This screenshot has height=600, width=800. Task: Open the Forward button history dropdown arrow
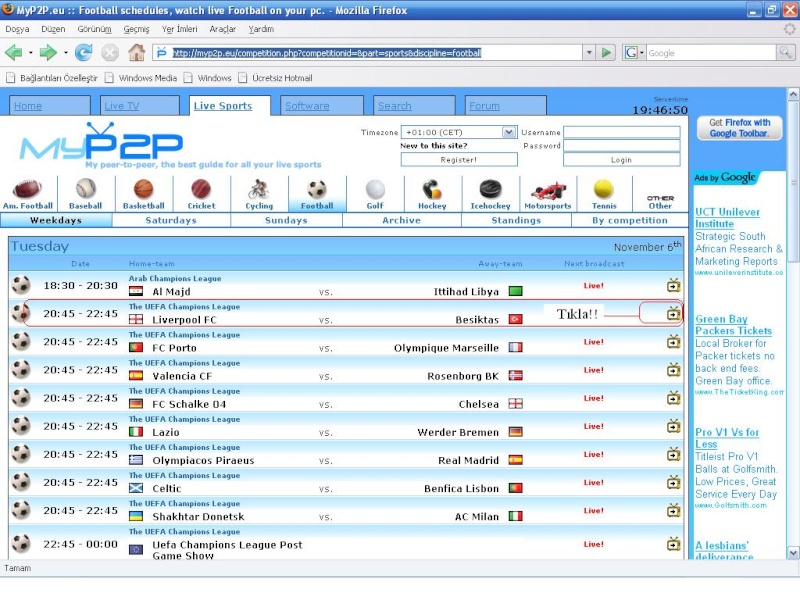tap(66, 53)
